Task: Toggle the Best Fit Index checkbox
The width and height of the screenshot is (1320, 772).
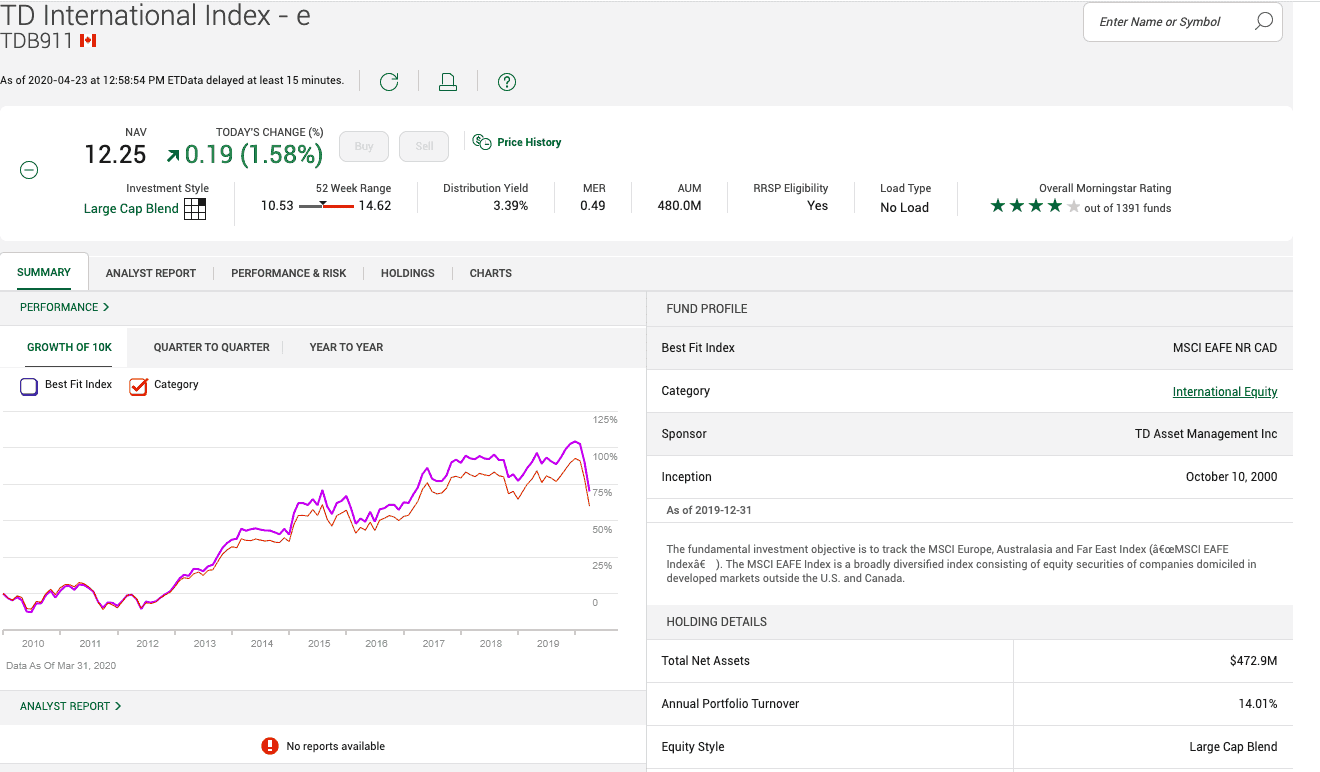Action: pos(29,386)
